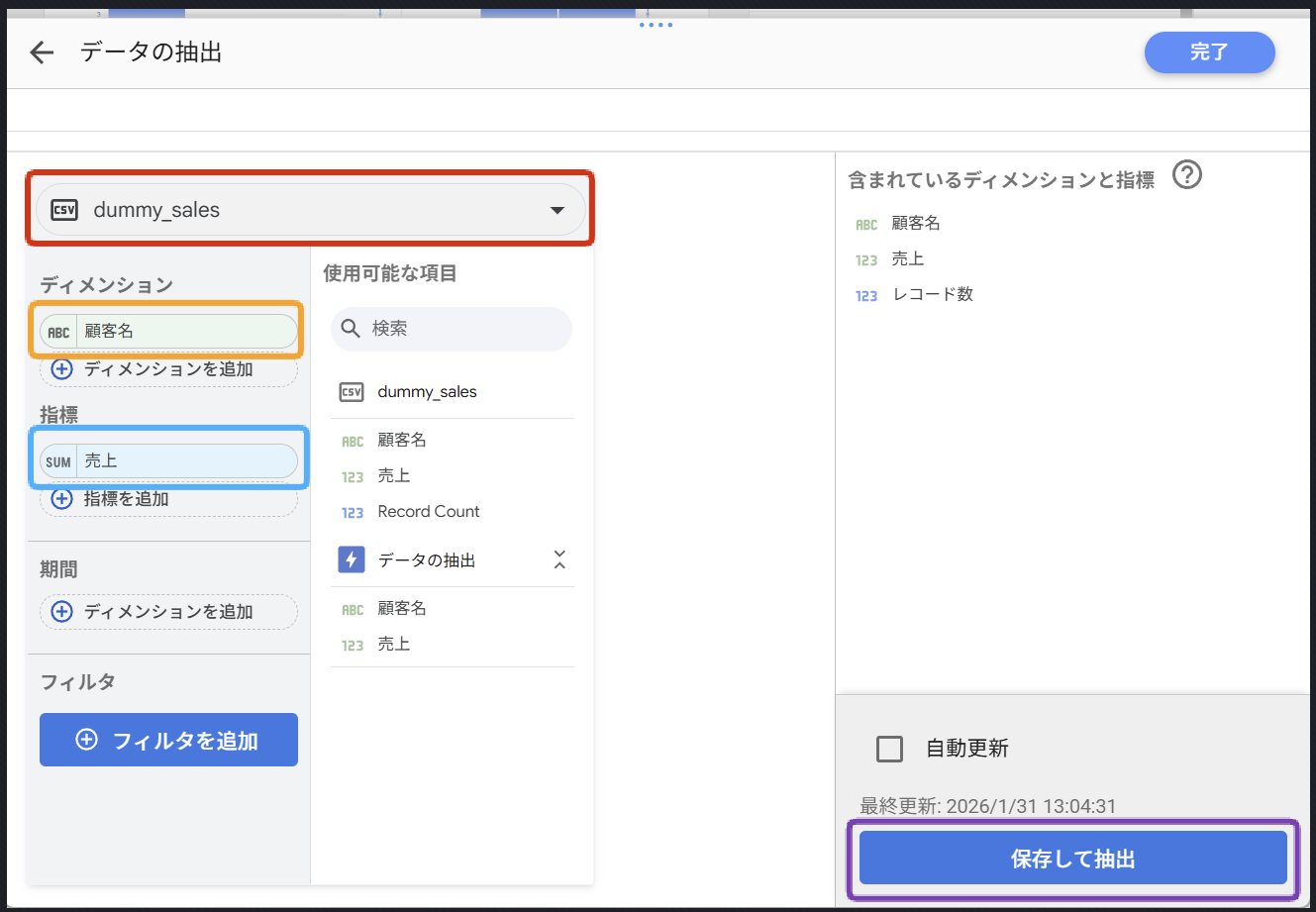
Task: Click the ABC type icon on 顧客名 dimension chip
Action: coord(58,332)
